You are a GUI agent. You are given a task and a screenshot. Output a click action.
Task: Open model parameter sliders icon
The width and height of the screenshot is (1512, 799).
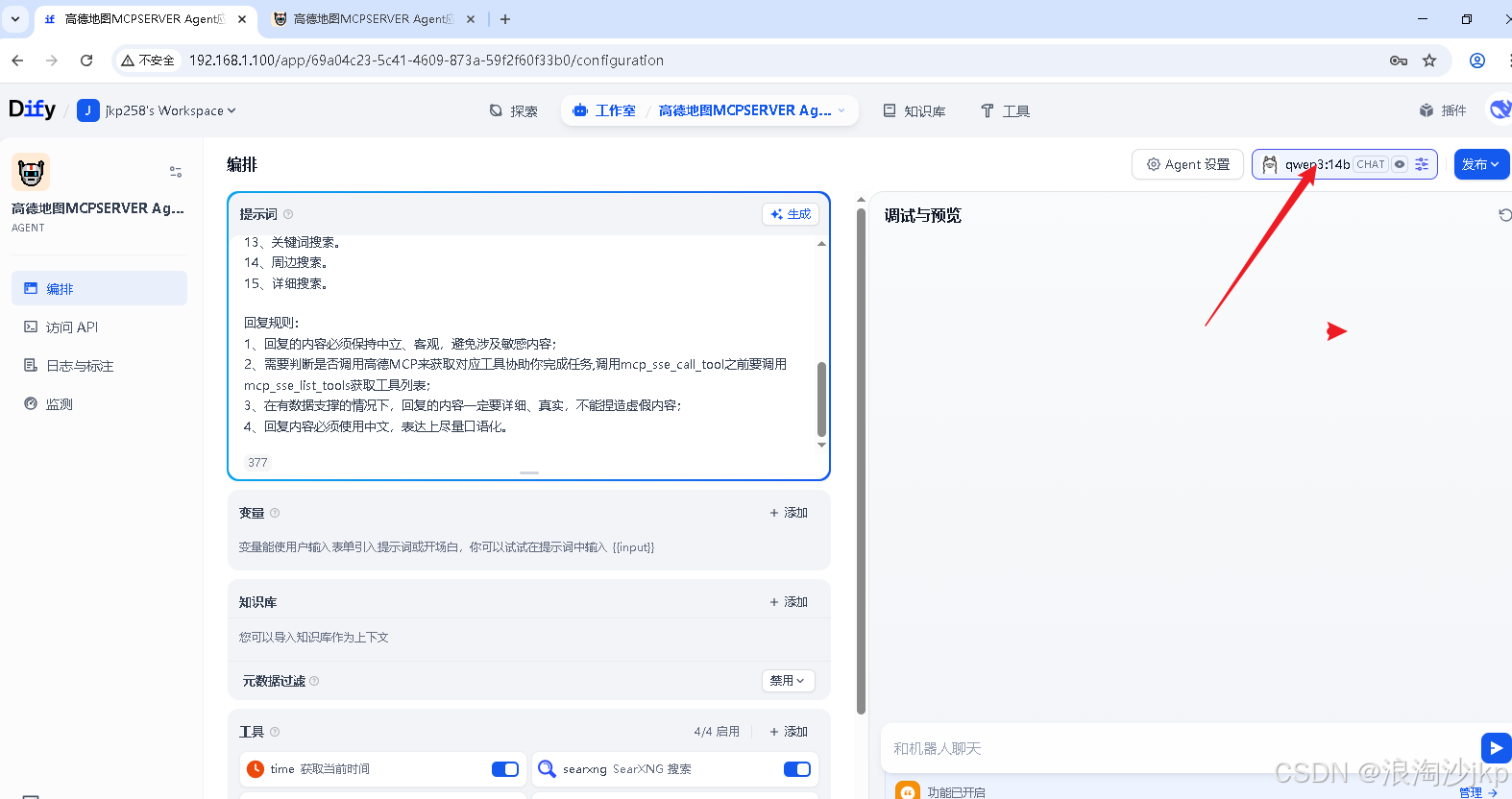tap(1423, 164)
